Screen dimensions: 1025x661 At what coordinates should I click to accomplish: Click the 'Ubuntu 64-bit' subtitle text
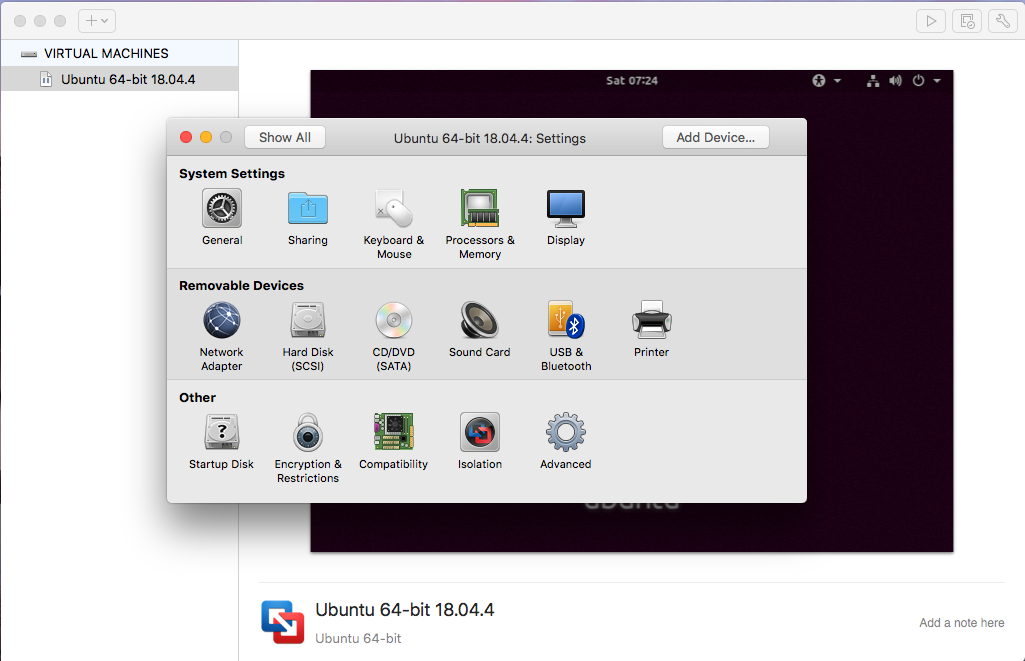point(358,638)
